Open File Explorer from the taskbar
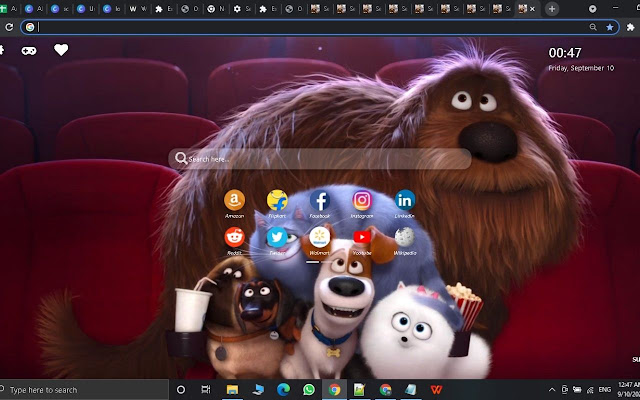 232,390
